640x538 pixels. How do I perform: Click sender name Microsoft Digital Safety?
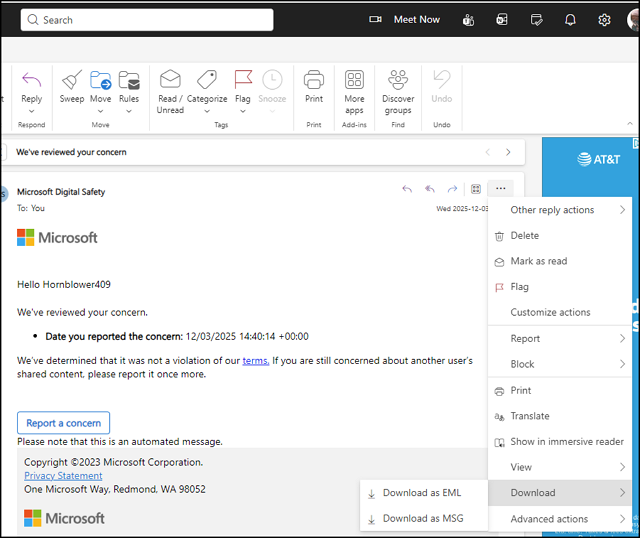[61, 192]
